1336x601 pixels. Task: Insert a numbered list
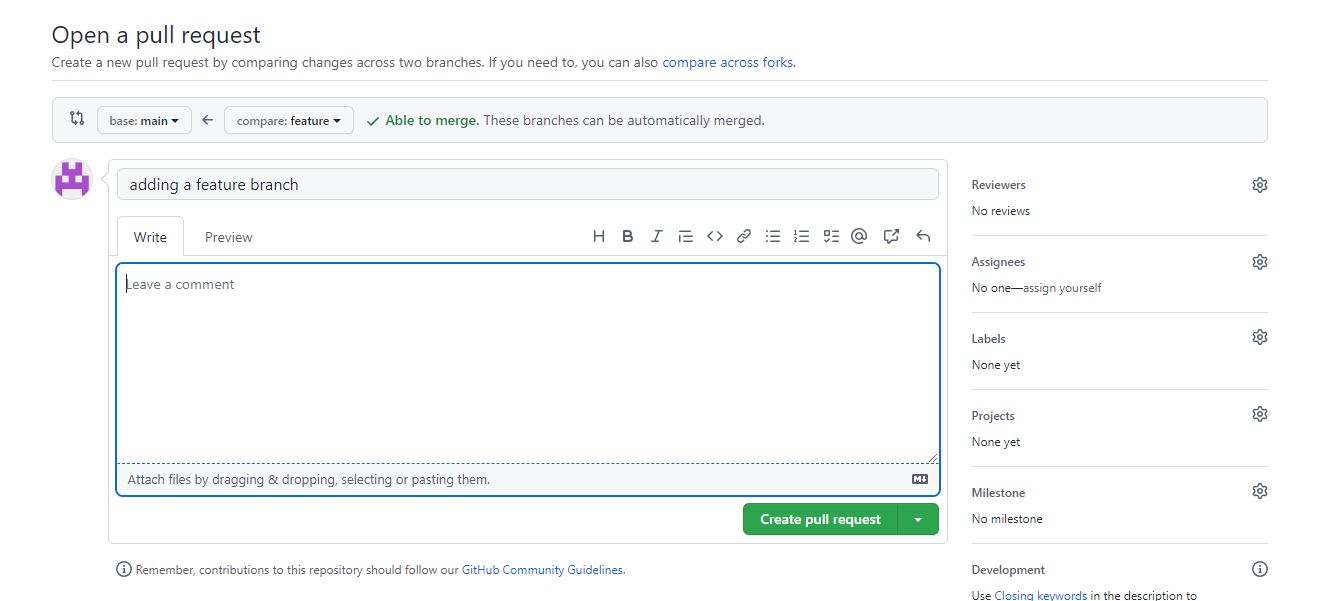click(x=802, y=237)
